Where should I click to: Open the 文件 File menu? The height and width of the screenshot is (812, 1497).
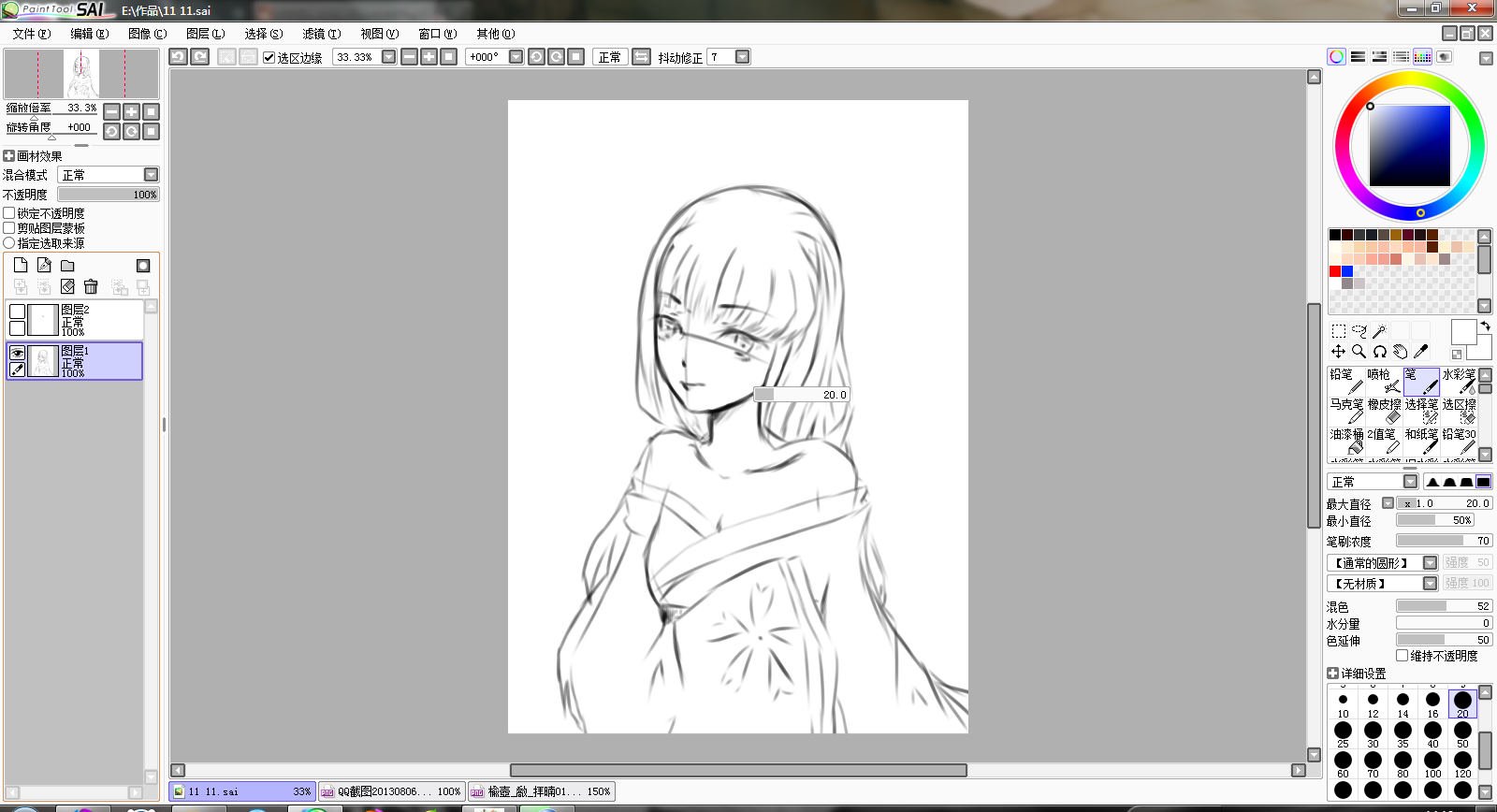point(32,34)
